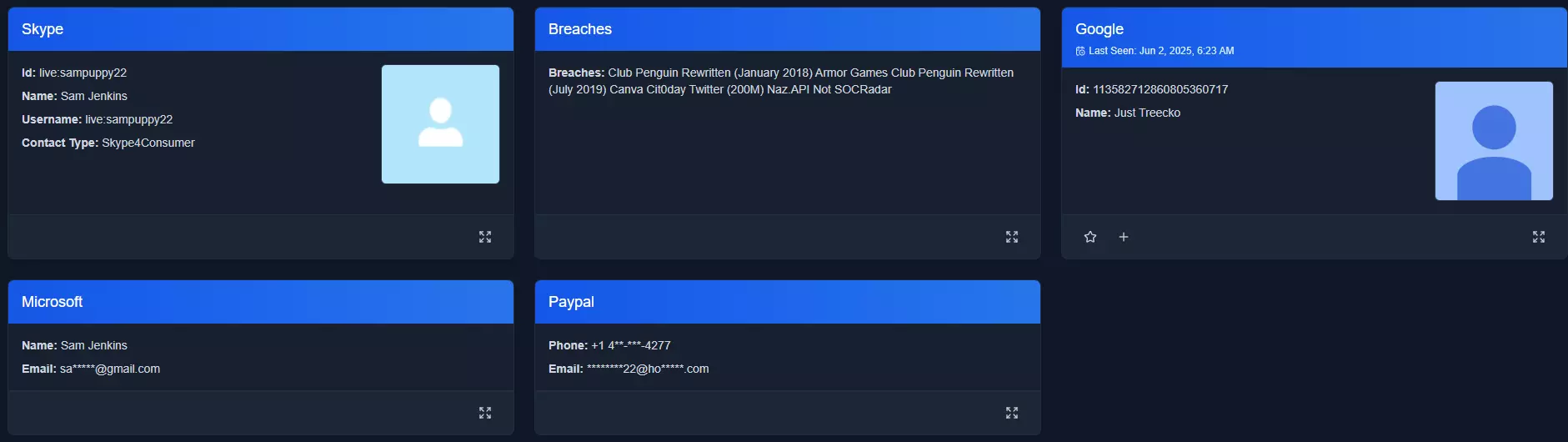Screen dimensions: 1568x442
Task: Expand the Skype card to fullscreen
Action: (485, 237)
